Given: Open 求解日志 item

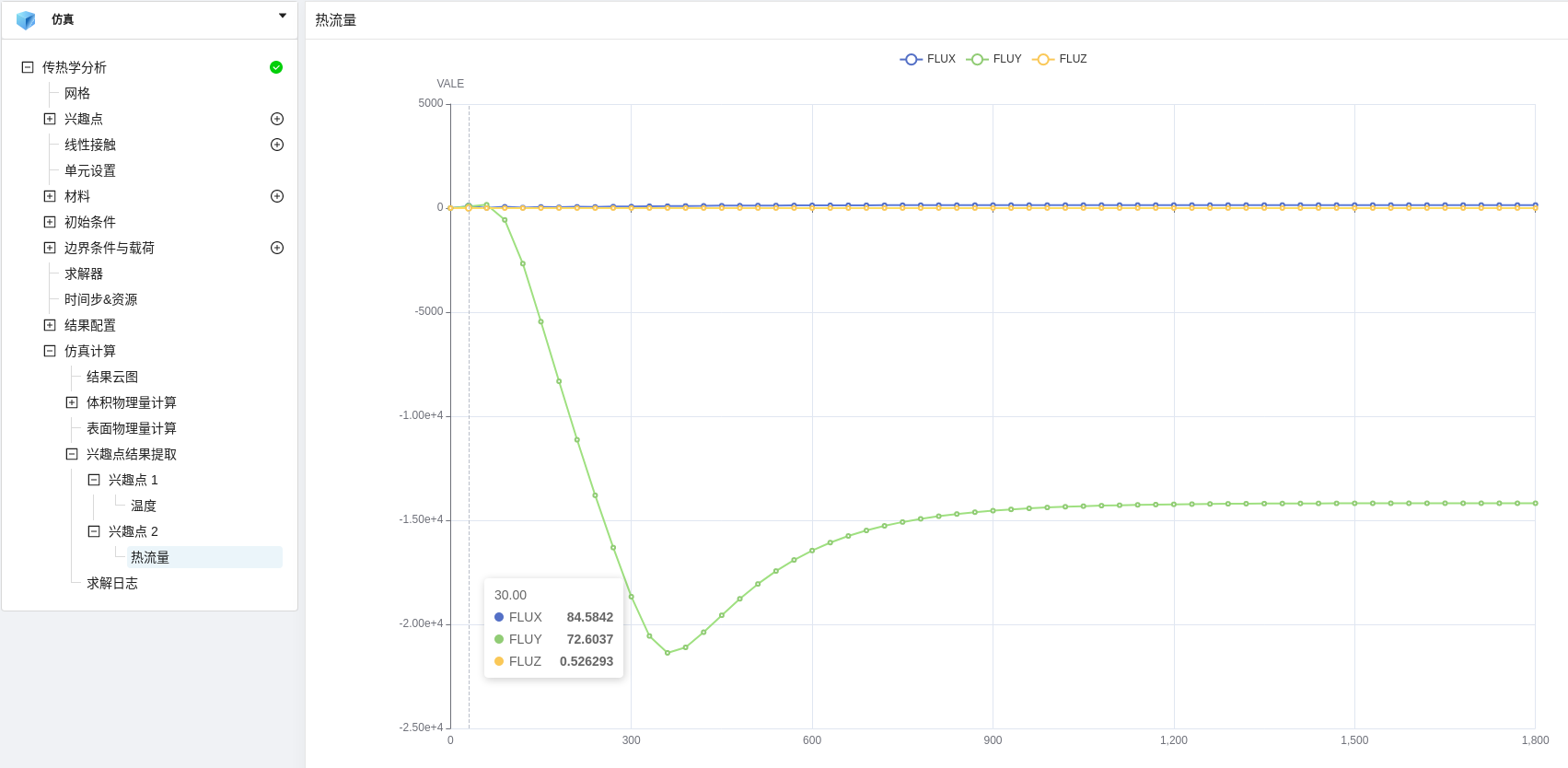Looking at the screenshot, I should coord(112,583).
